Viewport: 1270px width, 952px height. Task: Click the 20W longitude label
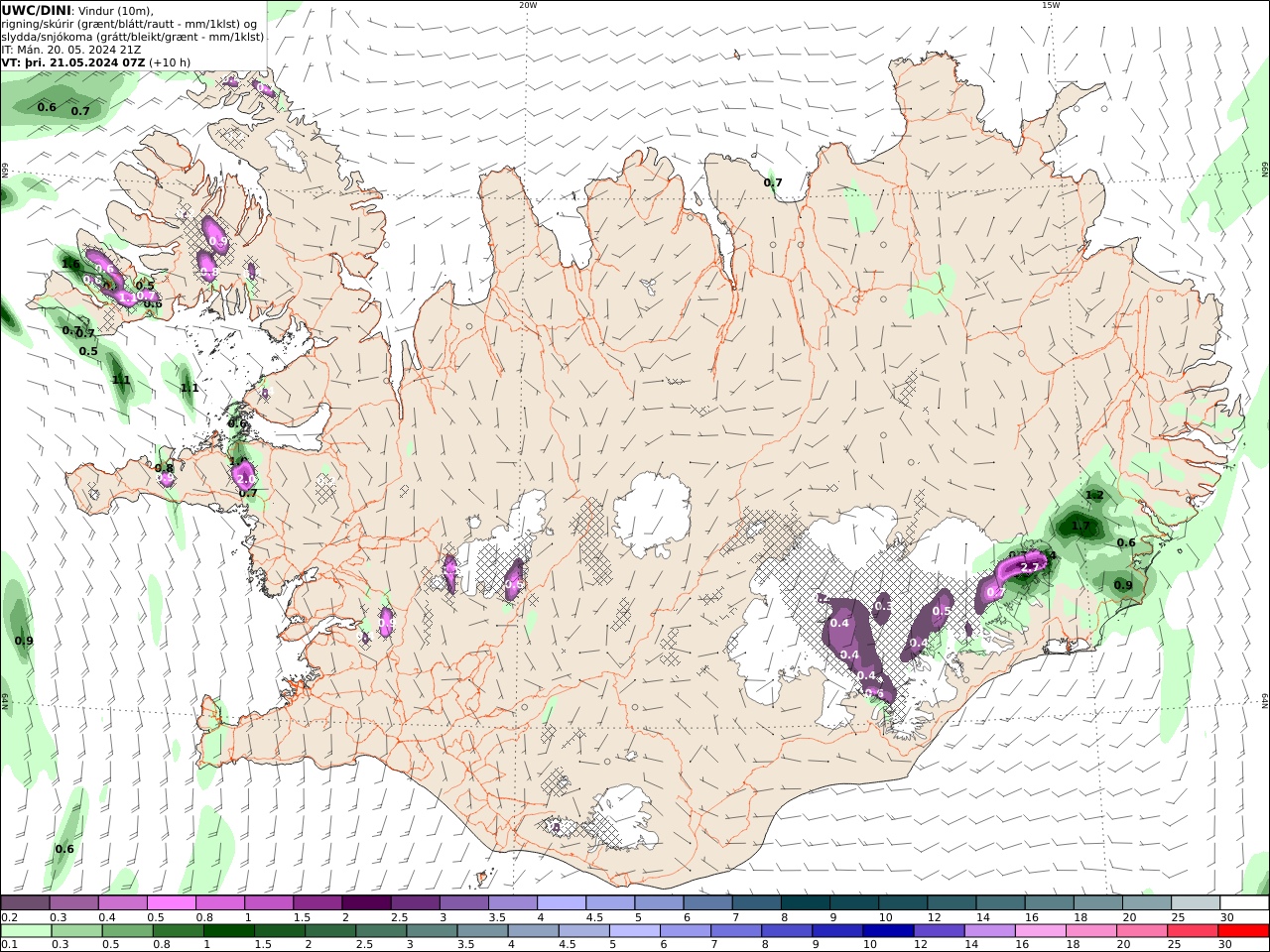click(x=528, y=5)
